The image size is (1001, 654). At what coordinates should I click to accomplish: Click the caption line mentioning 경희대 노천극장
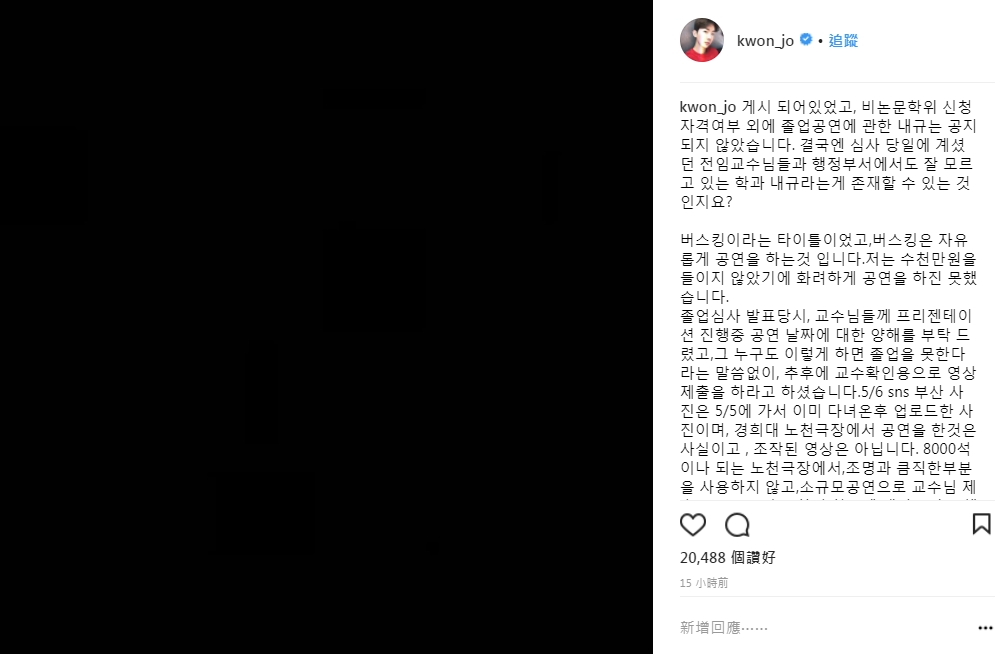click(x=828, y=429)
